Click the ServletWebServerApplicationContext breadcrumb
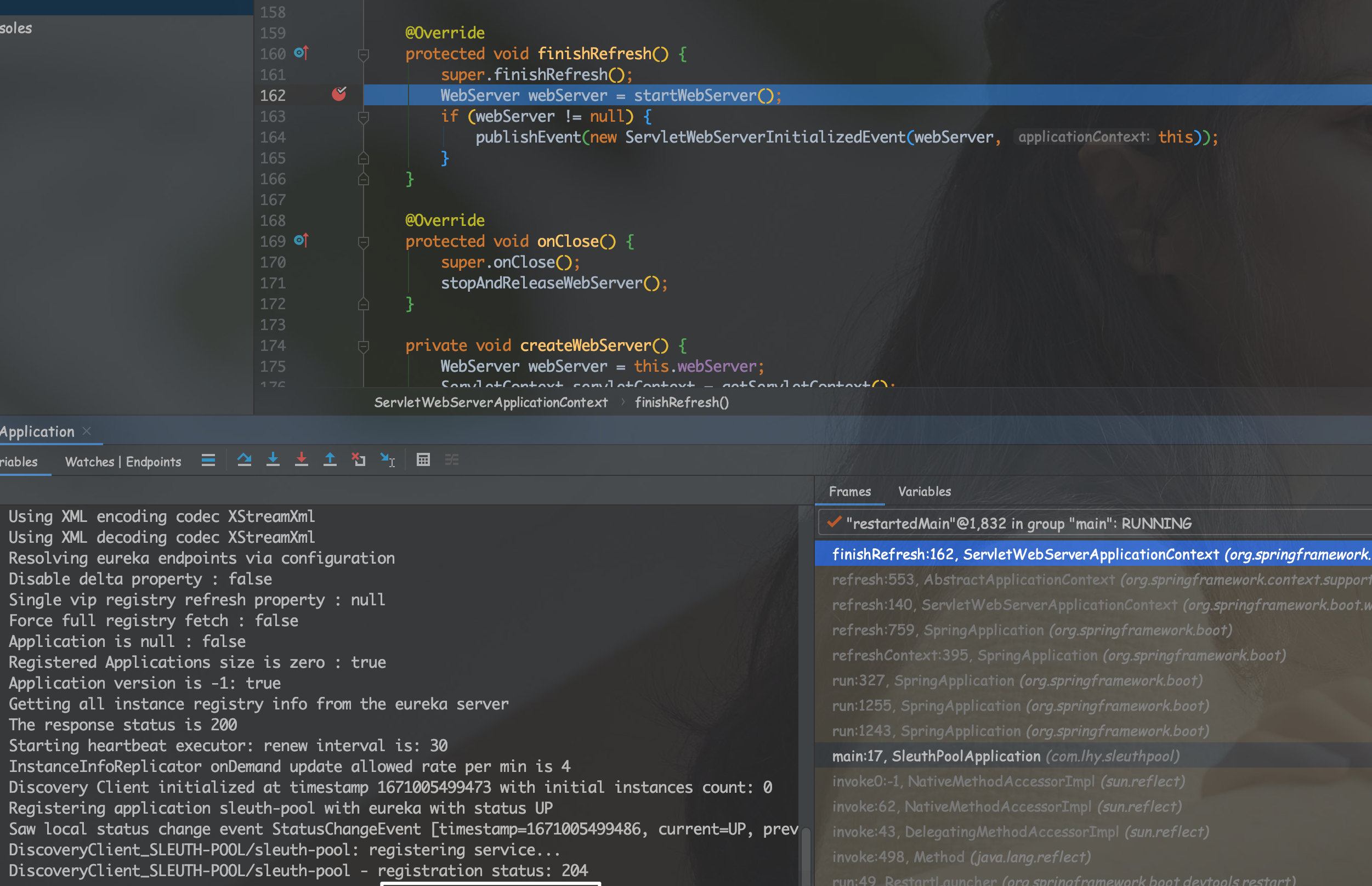Viewport: 1372px width, 886px height. click(x=491, y=402)
